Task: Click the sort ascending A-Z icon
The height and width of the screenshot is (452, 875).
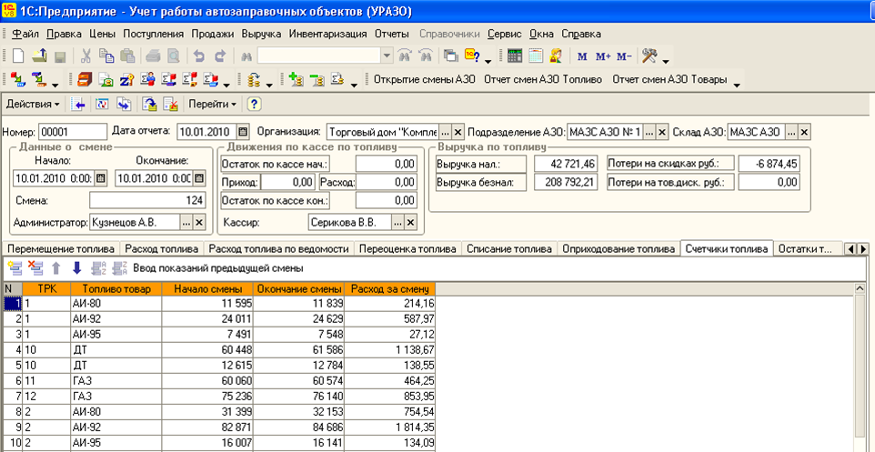Action: coord(98,268)
